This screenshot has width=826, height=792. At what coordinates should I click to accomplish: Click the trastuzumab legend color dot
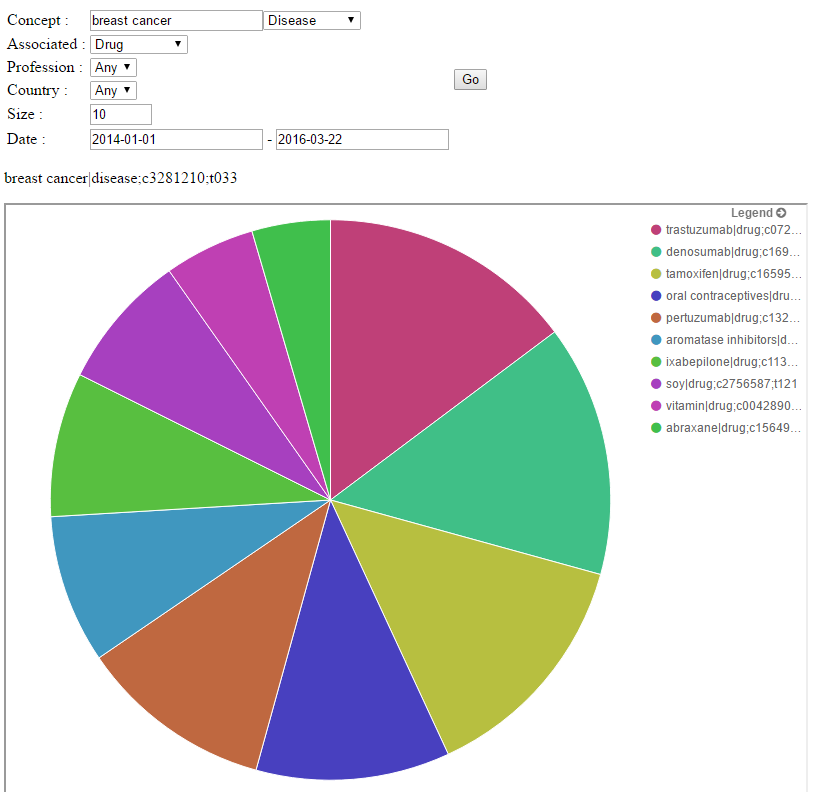click(x=656, y=230)
